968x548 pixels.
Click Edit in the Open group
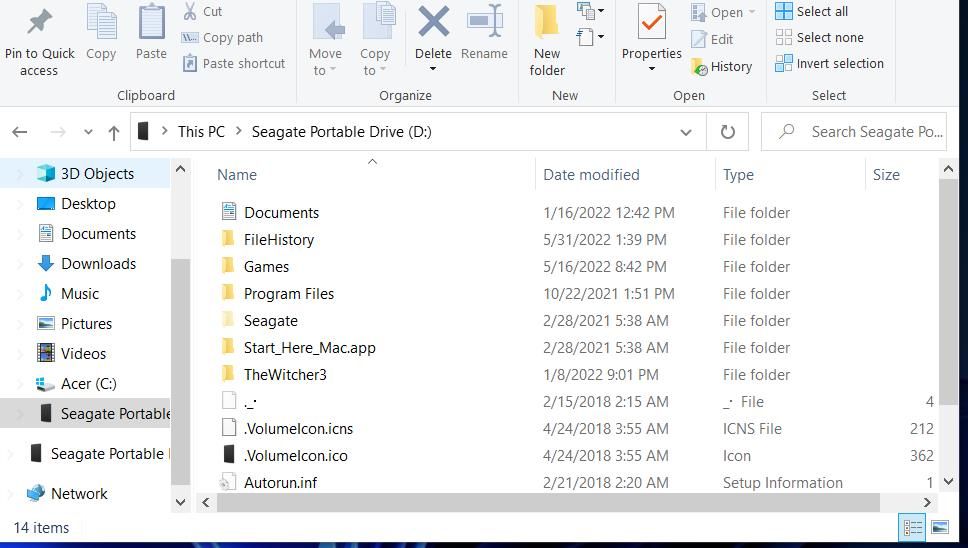pos(712,39)
